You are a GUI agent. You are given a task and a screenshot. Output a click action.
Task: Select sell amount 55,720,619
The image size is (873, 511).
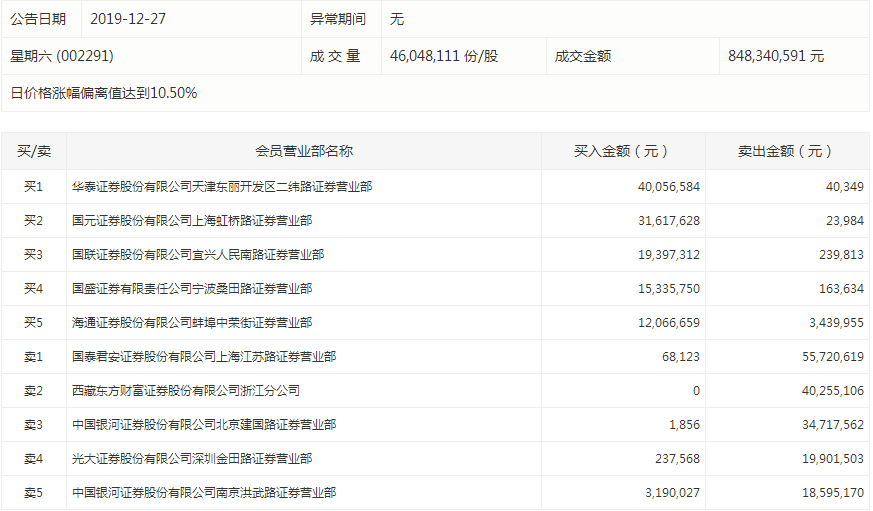(833, 356)
